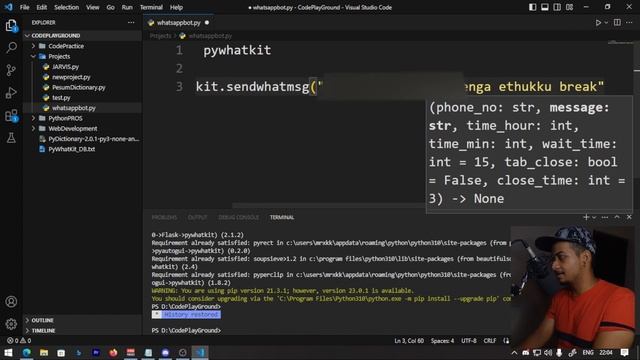
Task: Open the Go menu
Action: (111, 7)
